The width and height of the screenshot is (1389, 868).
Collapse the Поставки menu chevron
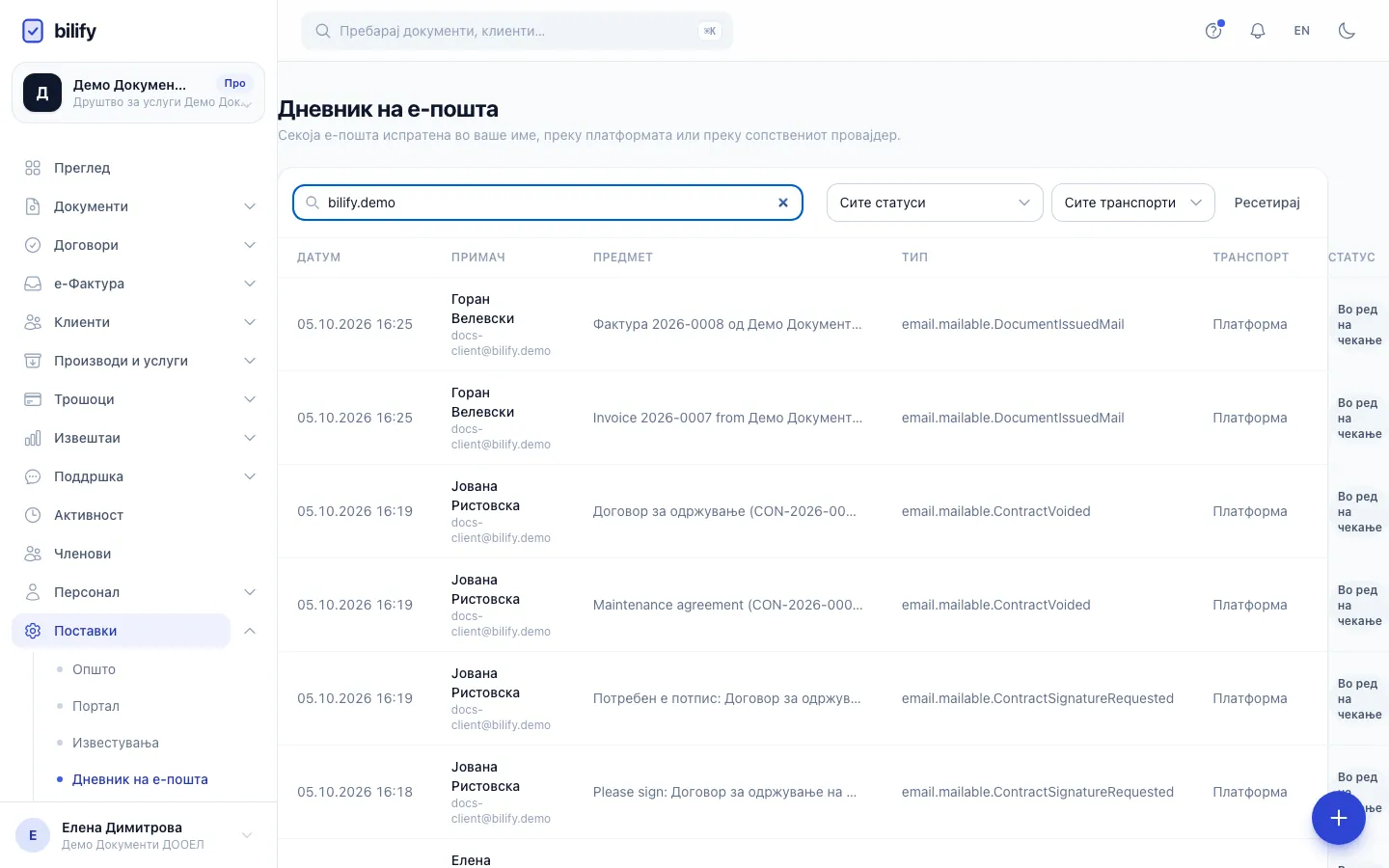[x=250, y=631]
